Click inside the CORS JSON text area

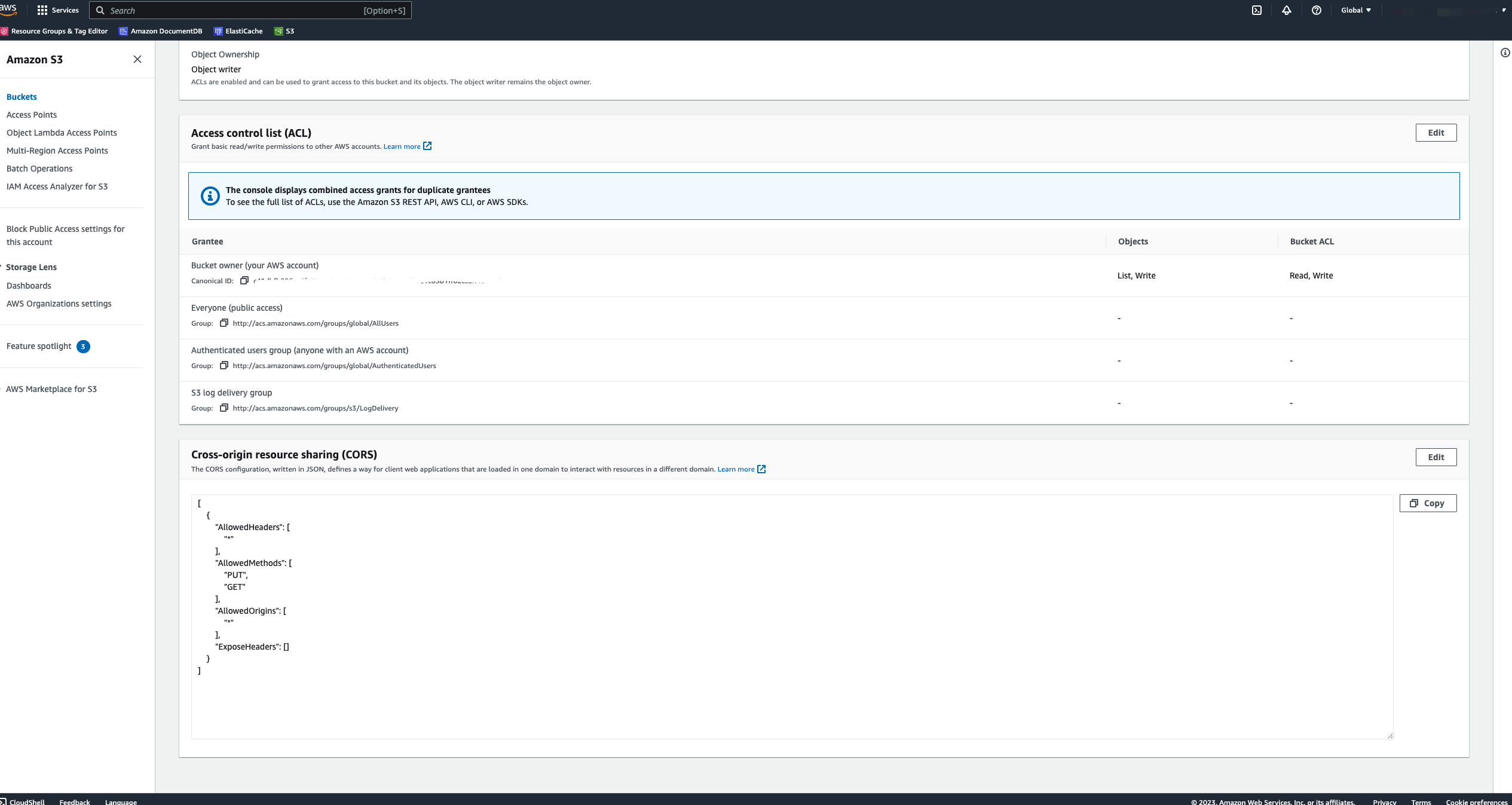pyautogui.click(x=792, y=616)
